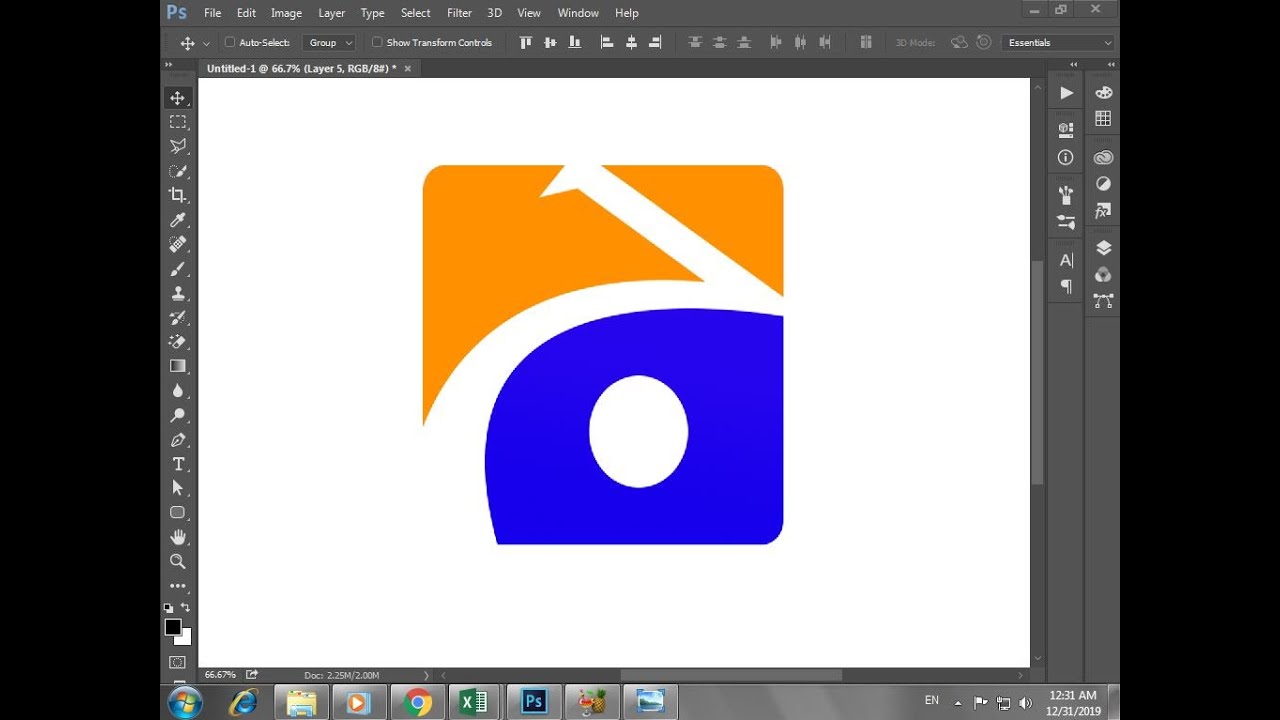Image resolution: width=1280 pixels, height=720 pixels.
Task: Select the Move tool
Action: pos(178,98)
